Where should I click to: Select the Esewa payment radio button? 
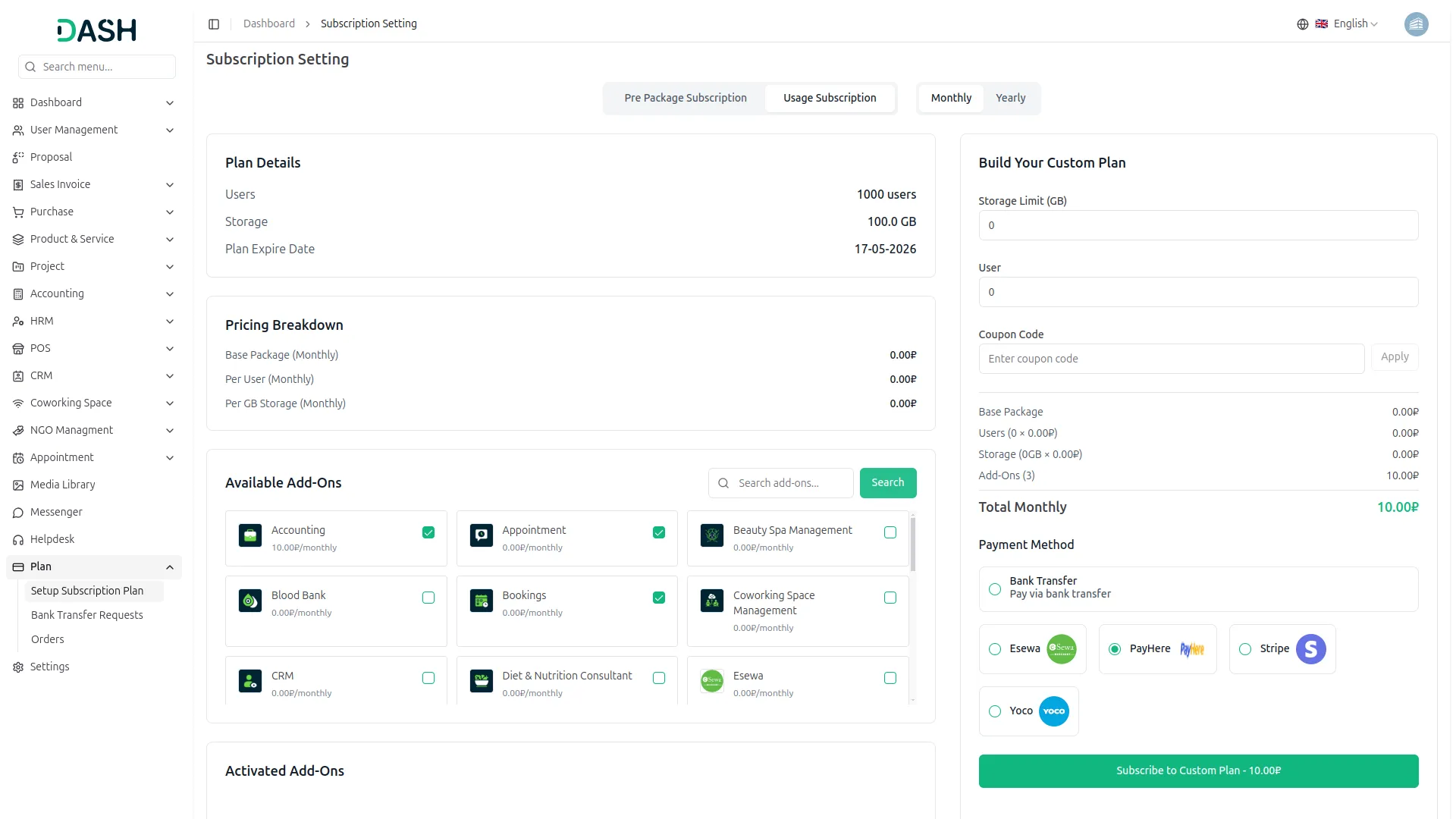(995, 649)
